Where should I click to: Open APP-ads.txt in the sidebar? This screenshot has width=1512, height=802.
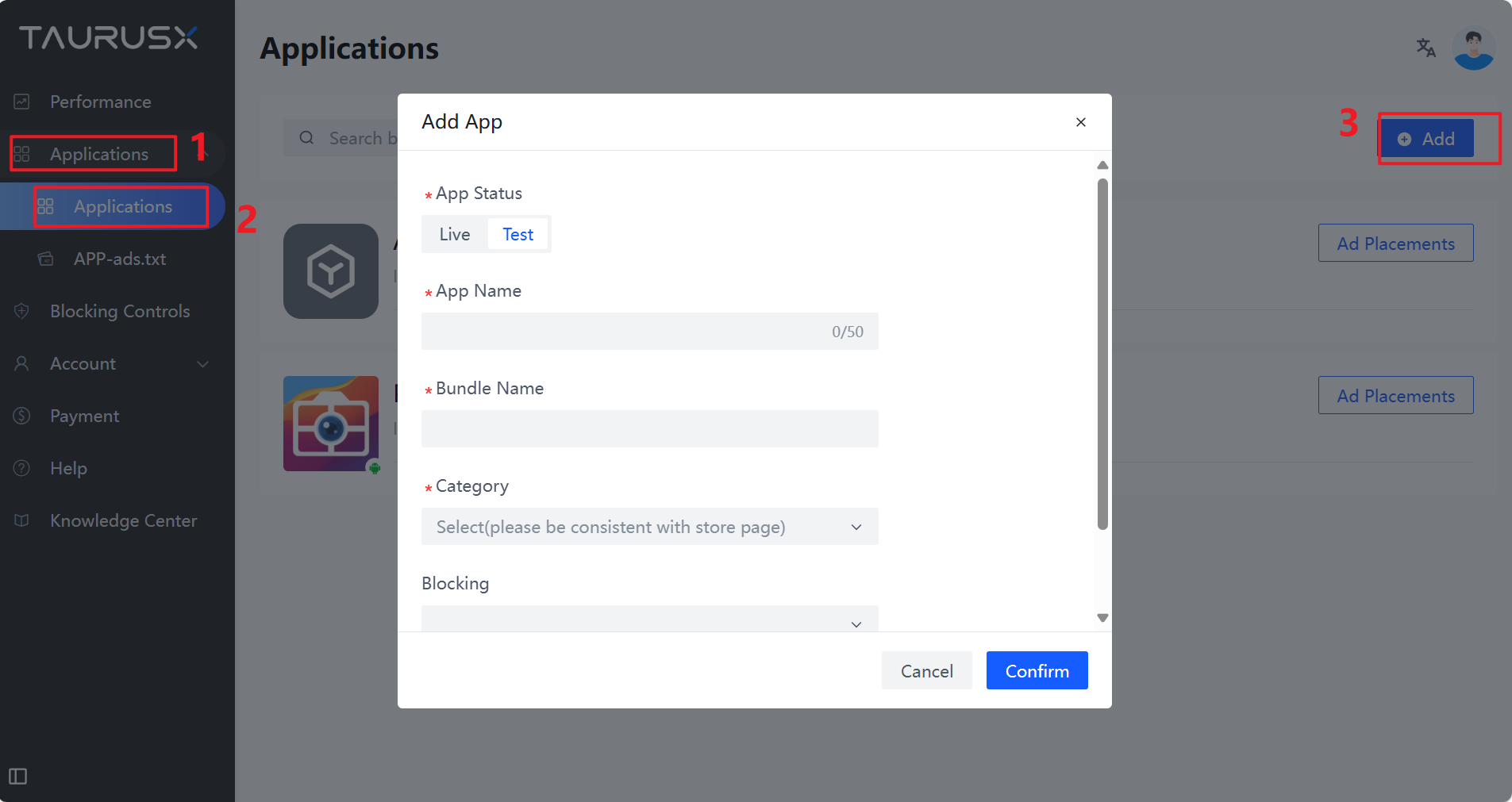(120, 259)
